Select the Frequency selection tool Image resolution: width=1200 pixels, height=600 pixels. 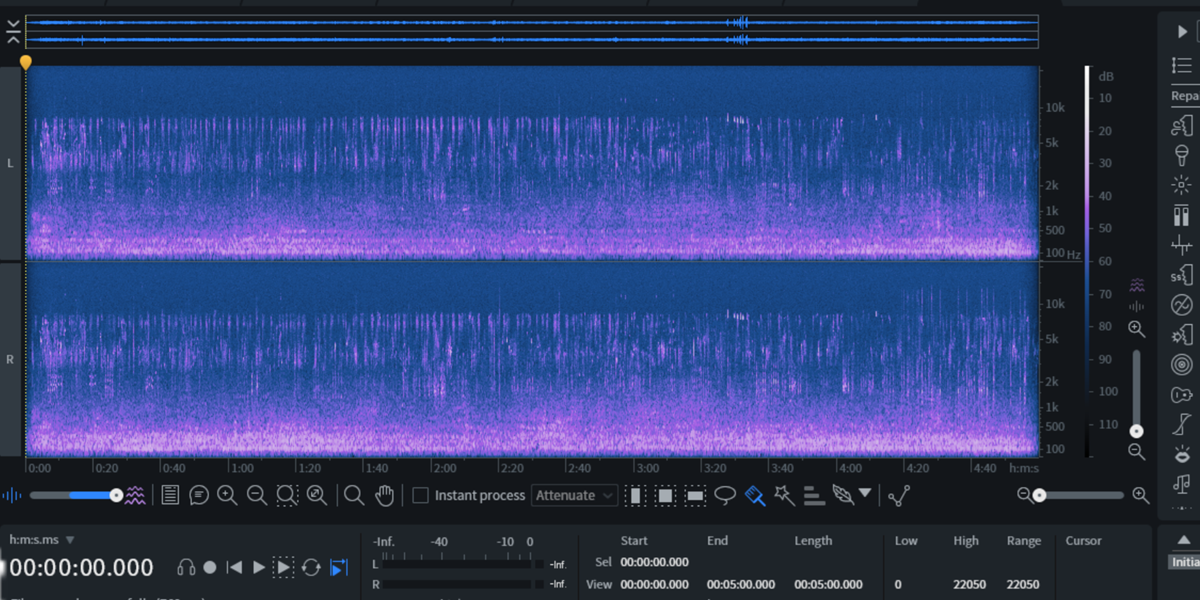click(696, 495)
